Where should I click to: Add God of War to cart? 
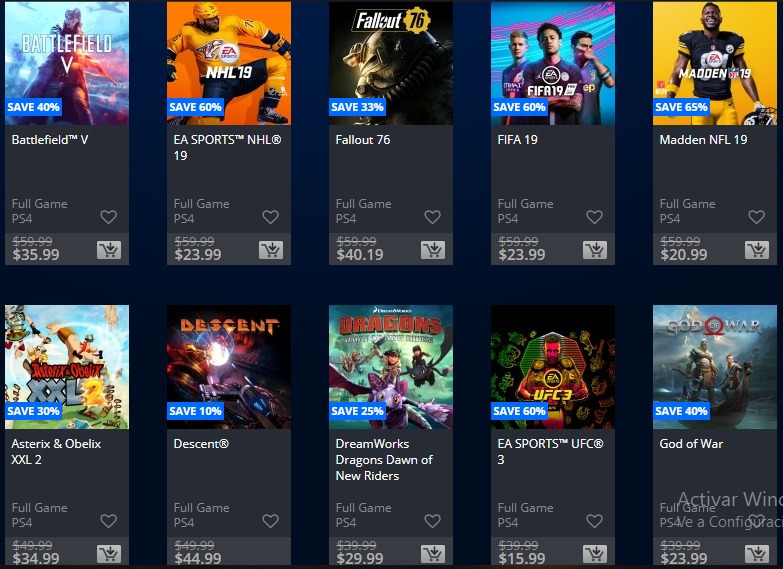tap(757, 554)
